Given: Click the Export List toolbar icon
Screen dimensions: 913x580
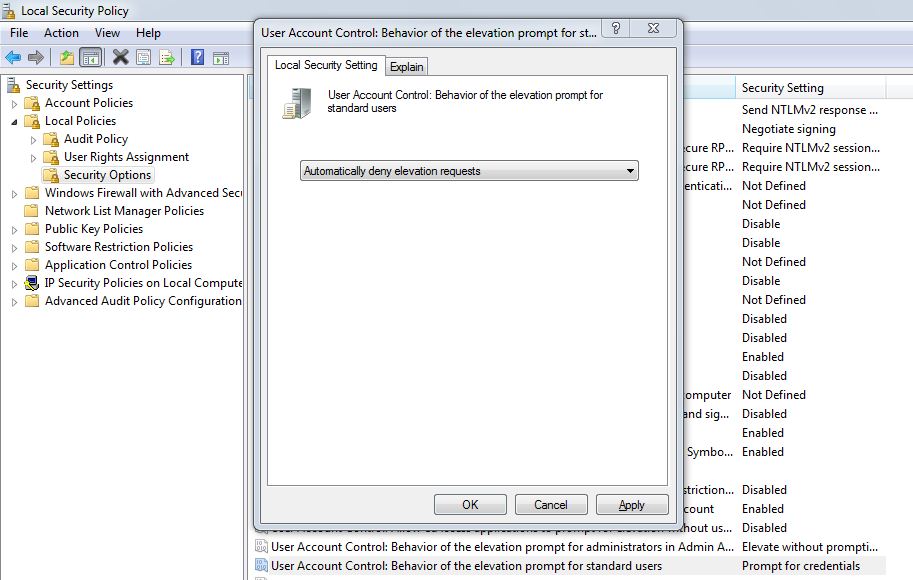Looking at the screenshot, I should pyautogui.click(x=167, y=57).
